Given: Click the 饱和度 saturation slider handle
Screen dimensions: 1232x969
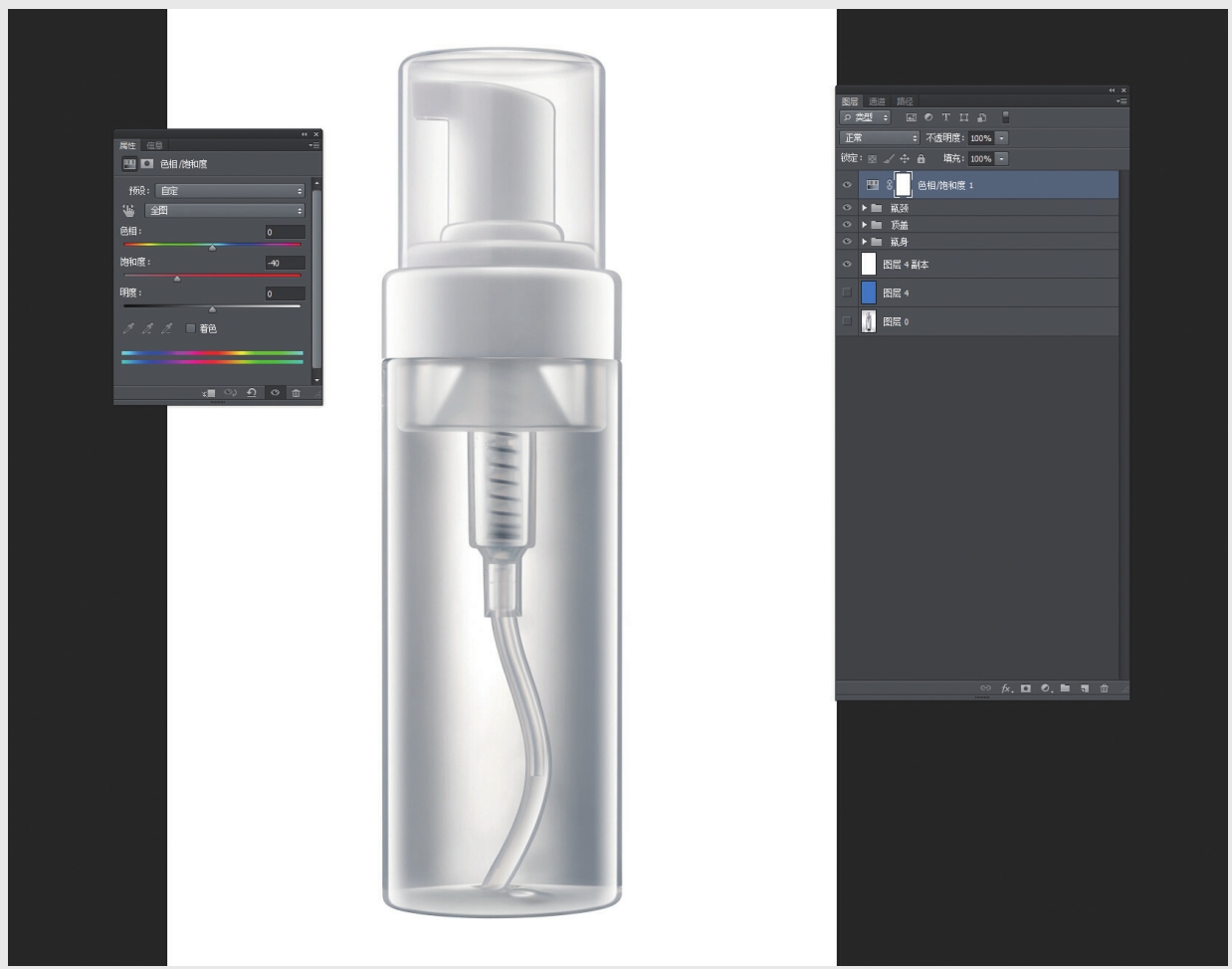Looking at the screenshot, I should 177,279.
